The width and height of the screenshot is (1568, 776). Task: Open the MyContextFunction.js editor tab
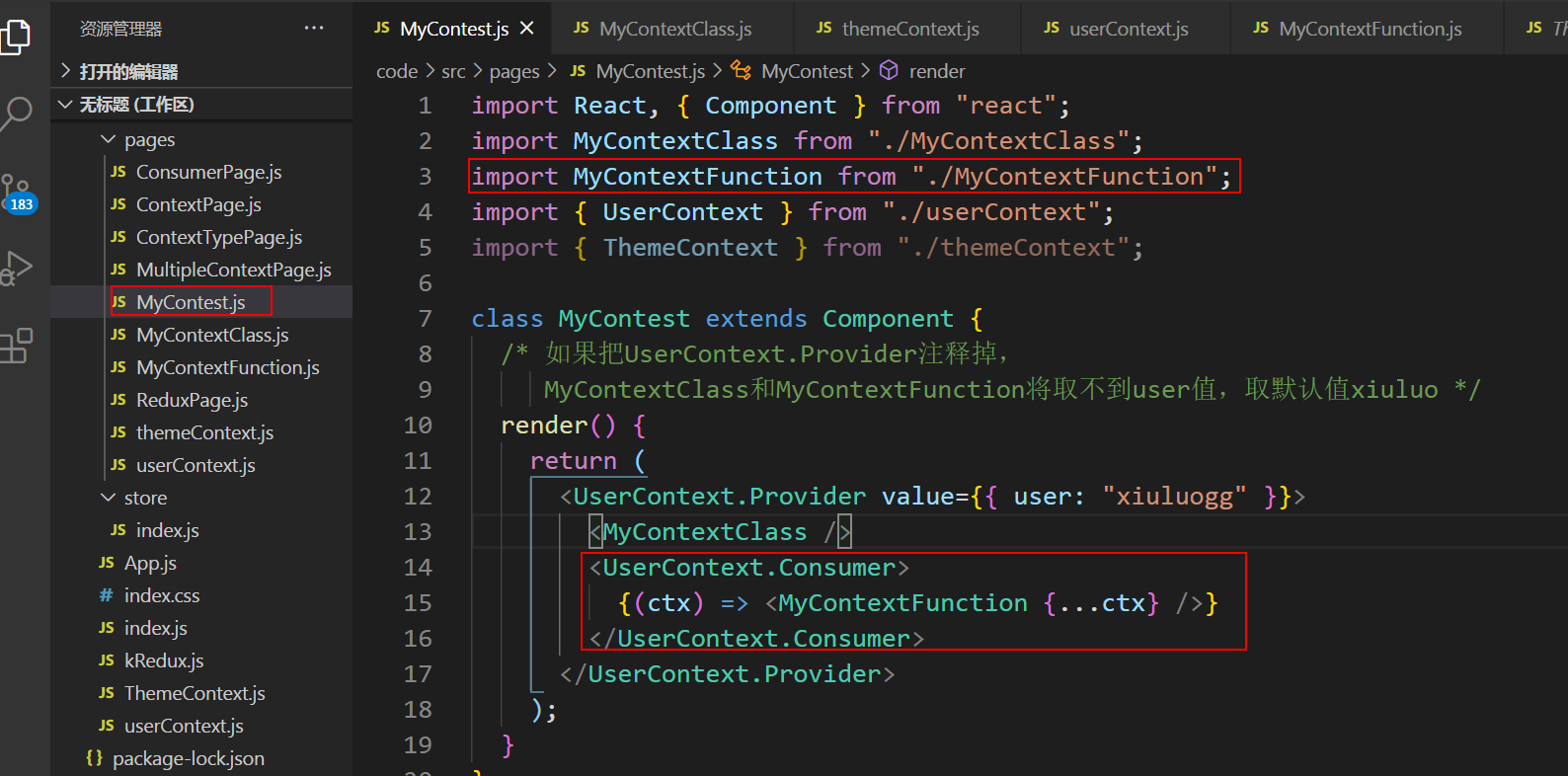(x=1370, y=29)
